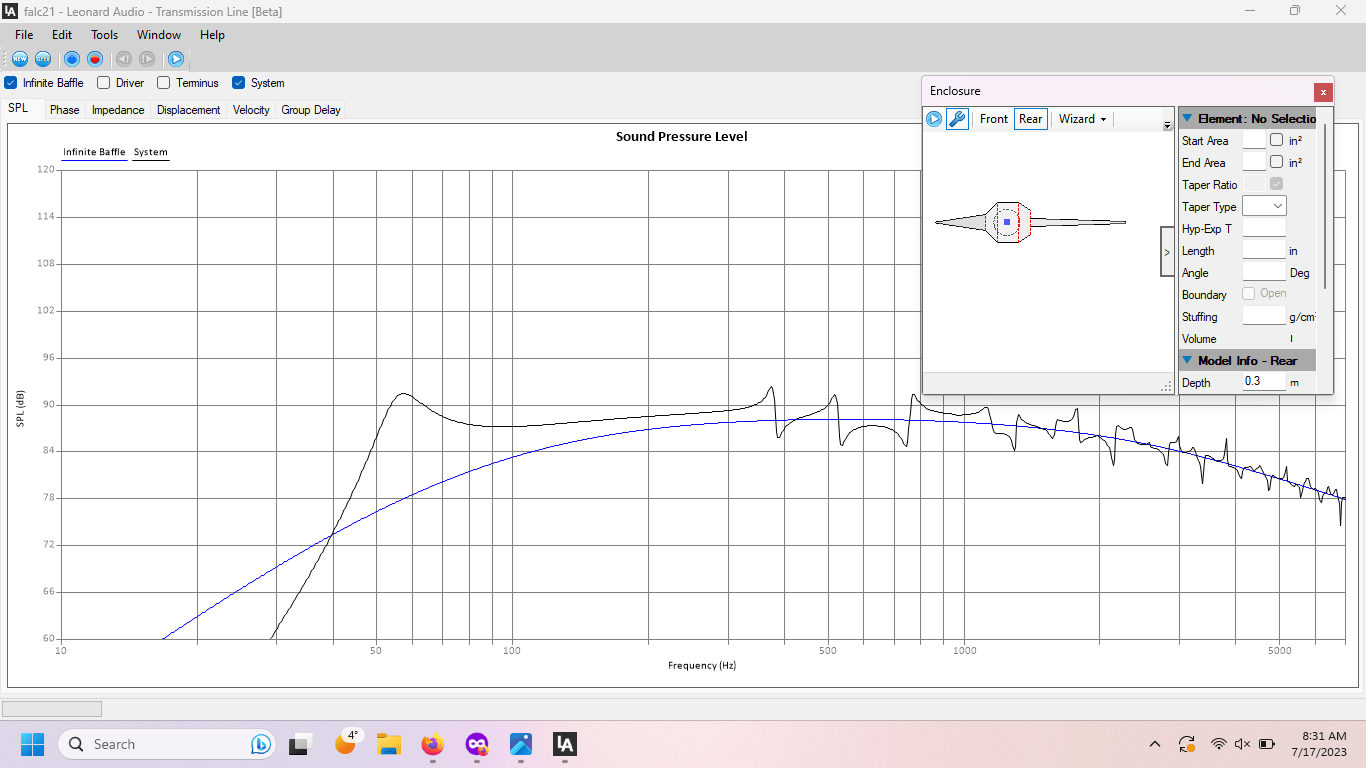Select the Rear view button
1366x768 pixels.
tap(1031, 119)
